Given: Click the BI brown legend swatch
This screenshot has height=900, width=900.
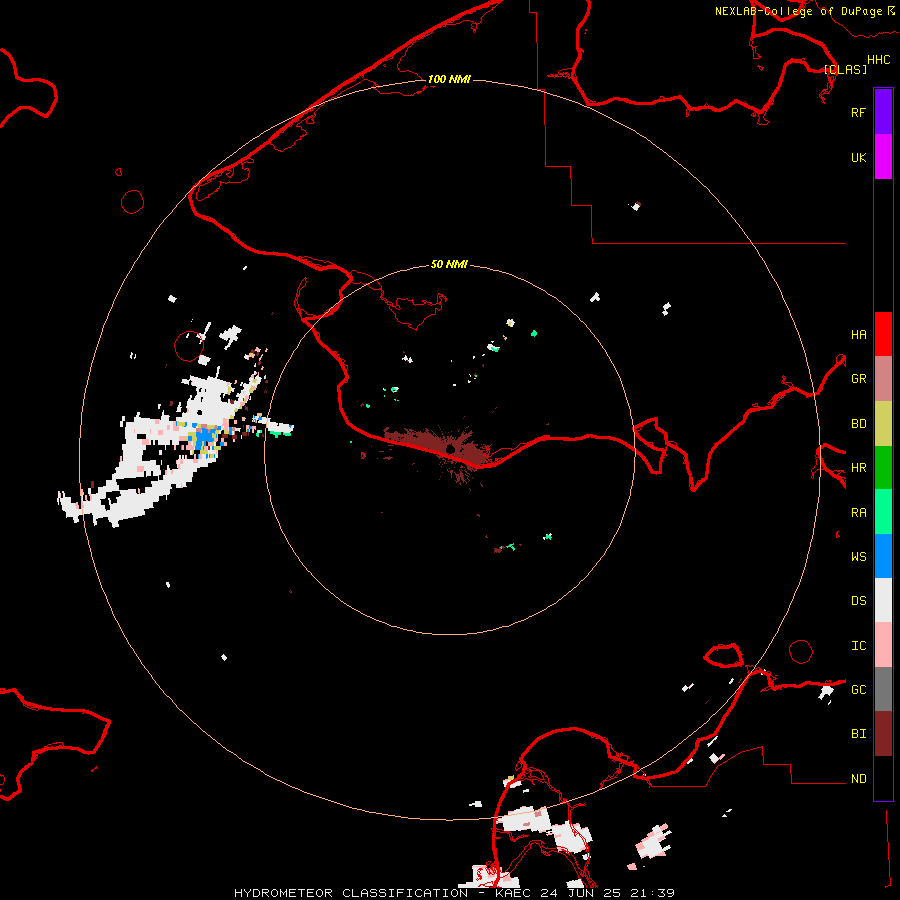Looking at the screenshot, I should [883, 734].
